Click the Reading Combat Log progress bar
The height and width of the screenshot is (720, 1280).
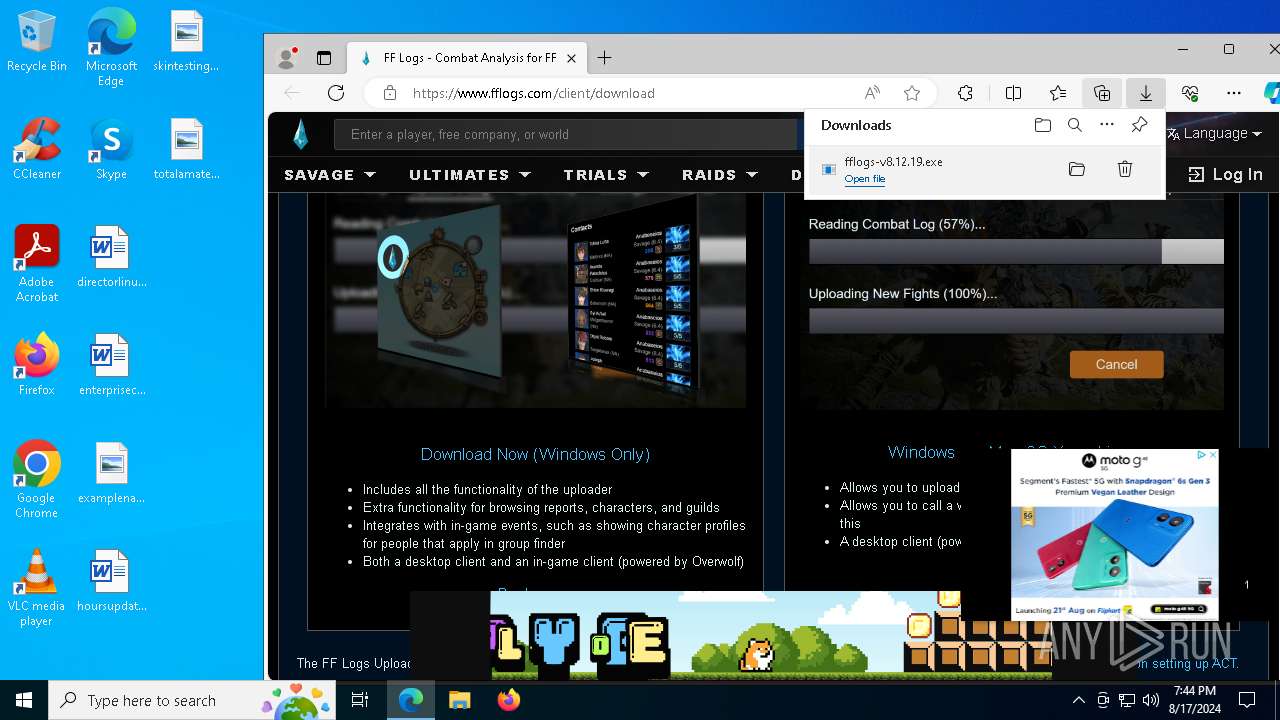(1016, 252)
